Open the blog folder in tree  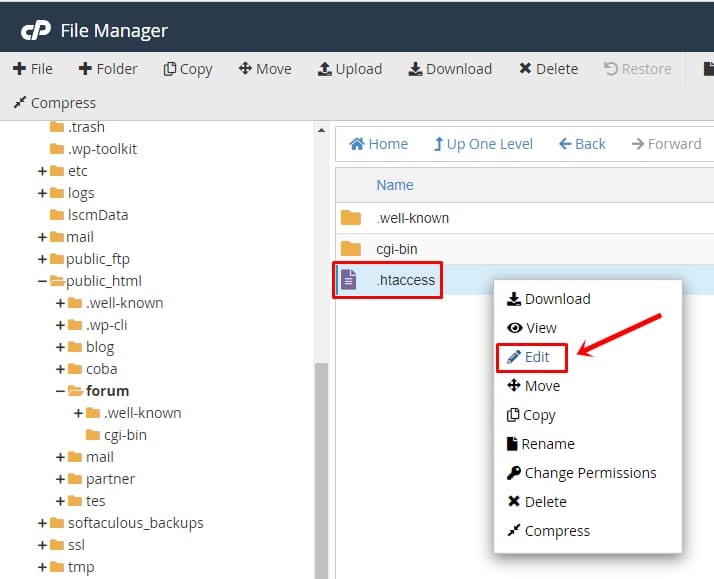[100, 347]
